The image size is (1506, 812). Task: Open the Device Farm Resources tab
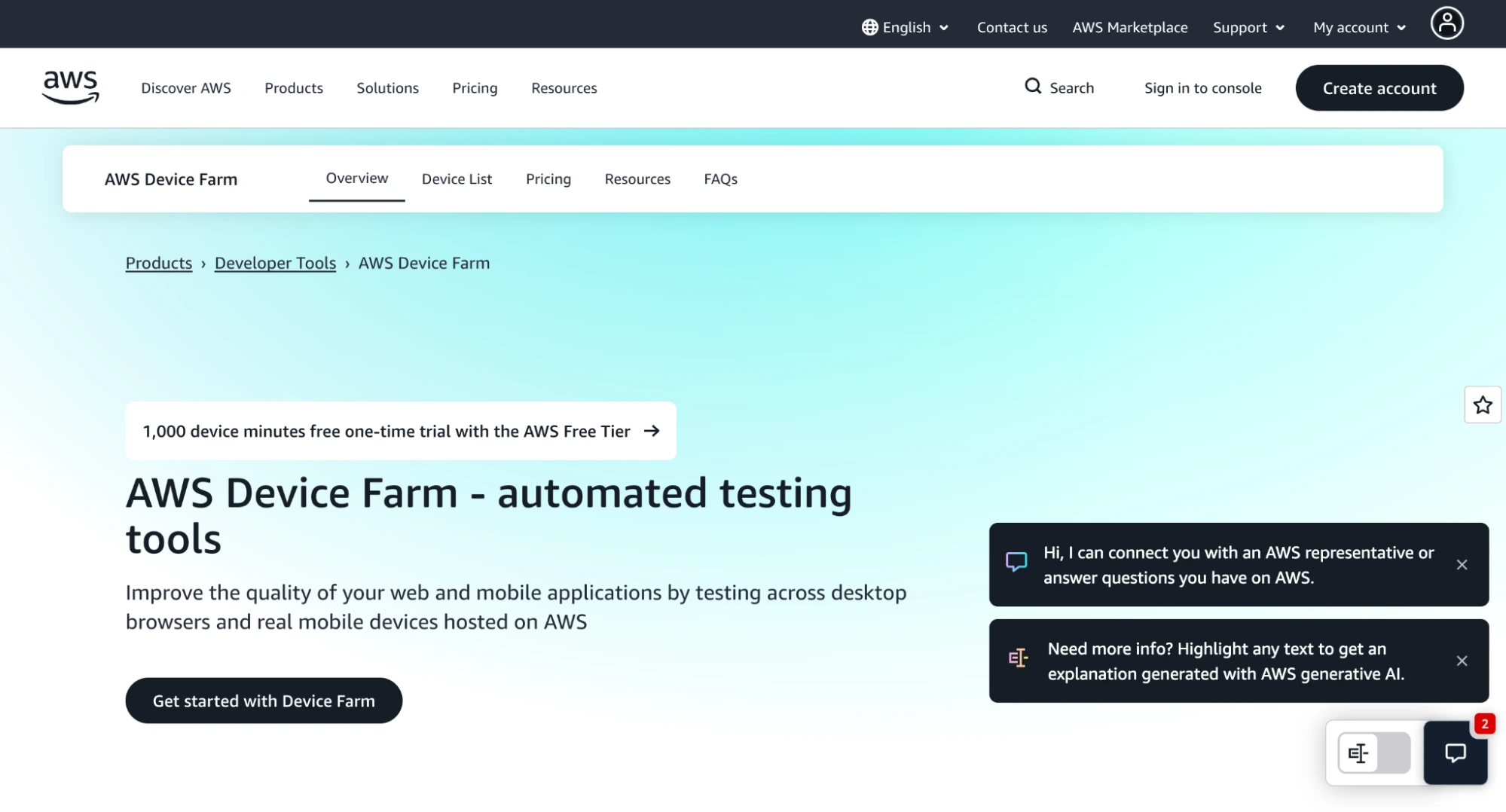[637, 179]
